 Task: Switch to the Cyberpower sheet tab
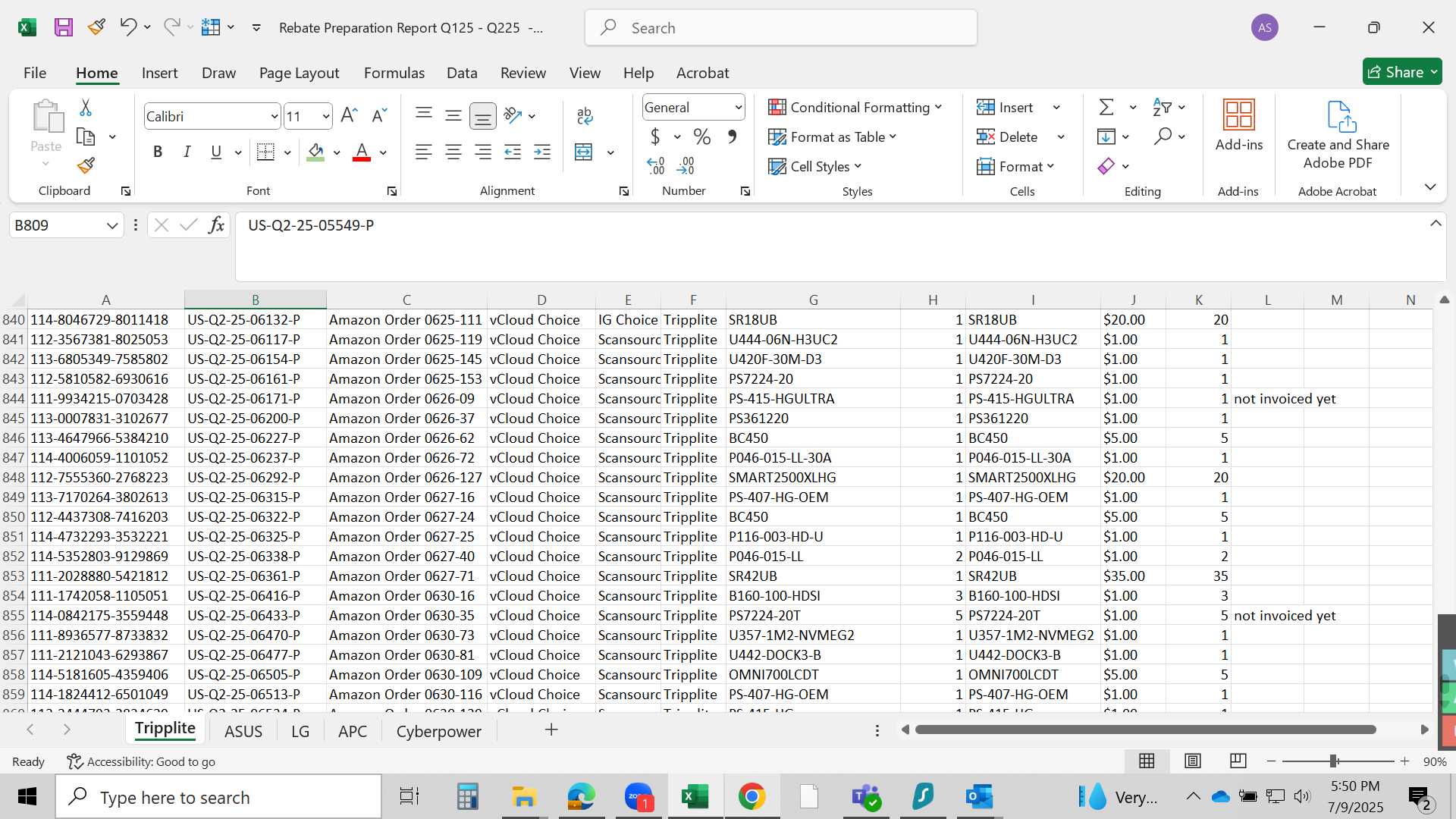tap(439, 731)
